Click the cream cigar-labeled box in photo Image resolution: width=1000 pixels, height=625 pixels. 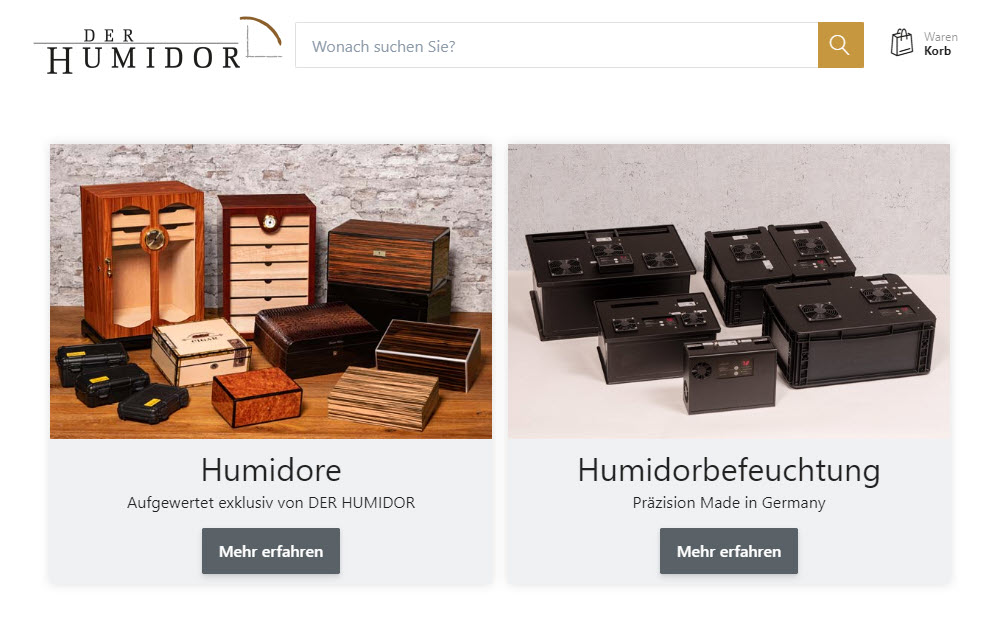click(x=200, y=351)
